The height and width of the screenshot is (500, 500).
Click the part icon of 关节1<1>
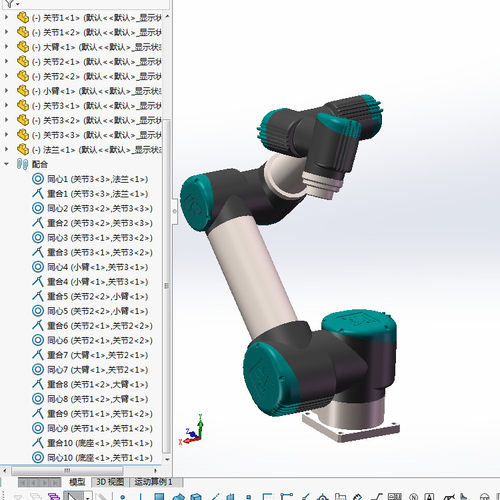(x=23, y=18)
